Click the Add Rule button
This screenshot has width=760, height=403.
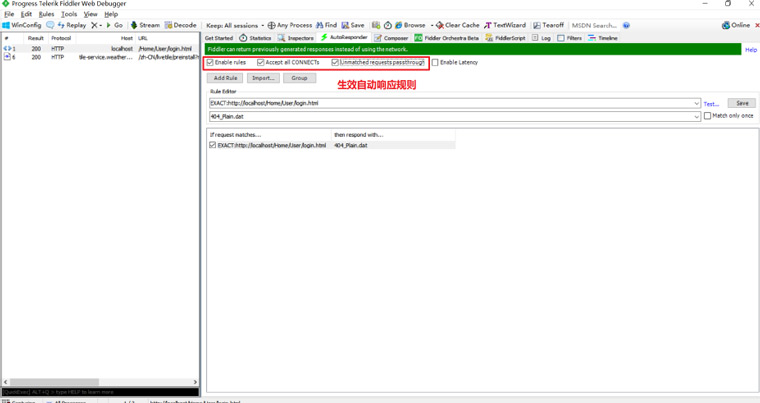pos(225,78)
